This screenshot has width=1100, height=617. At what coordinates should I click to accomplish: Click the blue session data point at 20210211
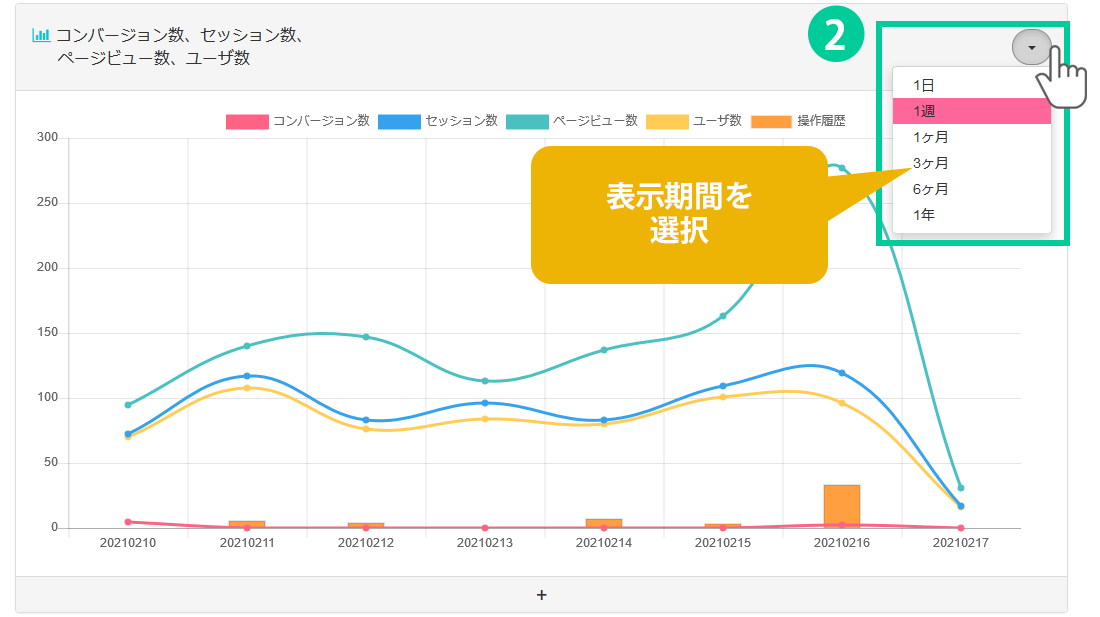coord(247,376)
